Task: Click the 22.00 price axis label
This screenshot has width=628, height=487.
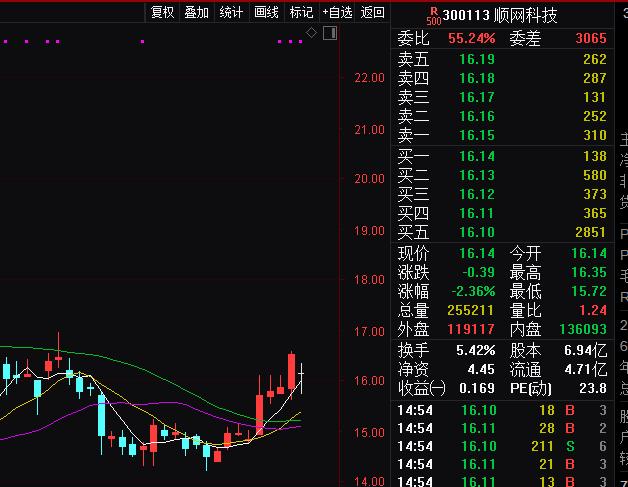Action: tap(369, 78)
